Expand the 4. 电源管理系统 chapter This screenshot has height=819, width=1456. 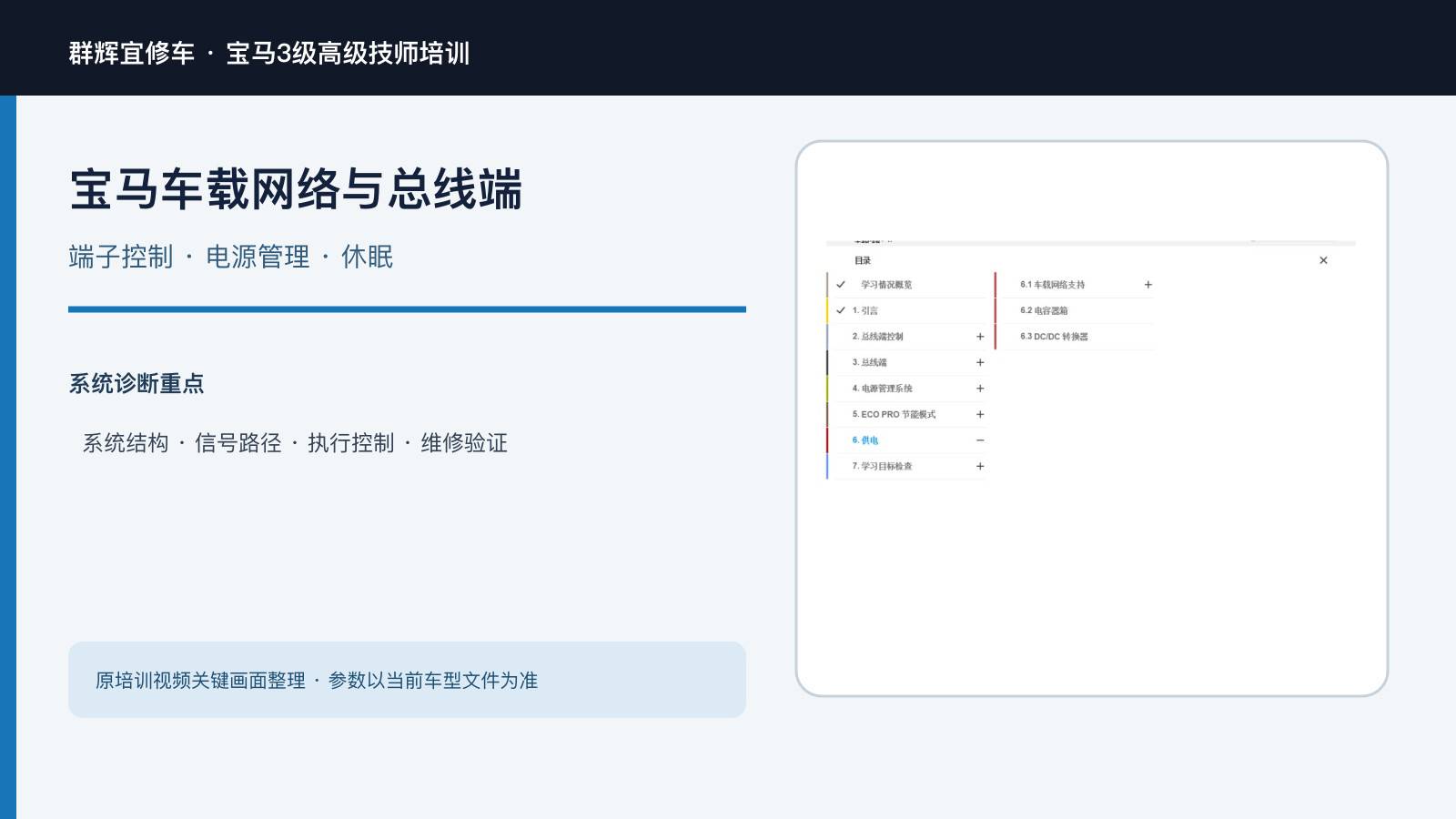tap(980, 389)
